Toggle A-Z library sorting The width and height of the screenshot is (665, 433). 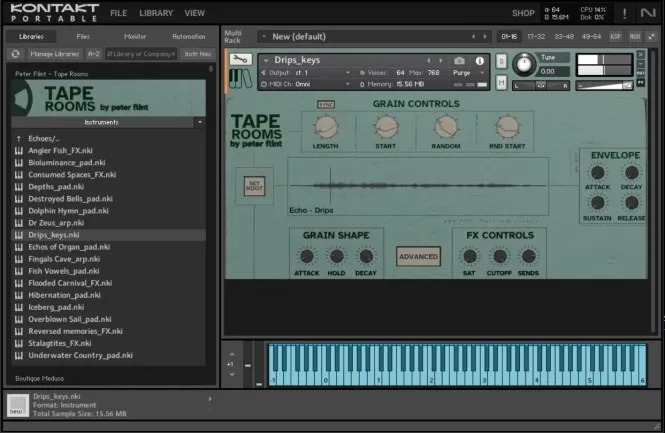(x=94, y=54)
